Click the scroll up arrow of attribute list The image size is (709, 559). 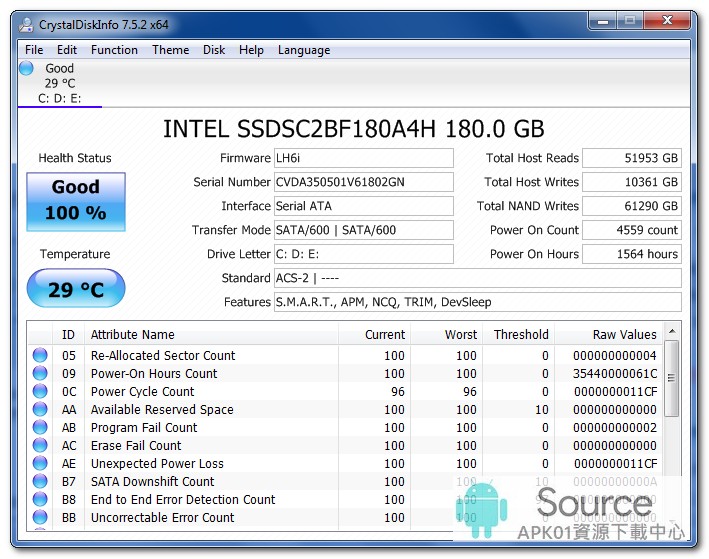pos(672,332)
